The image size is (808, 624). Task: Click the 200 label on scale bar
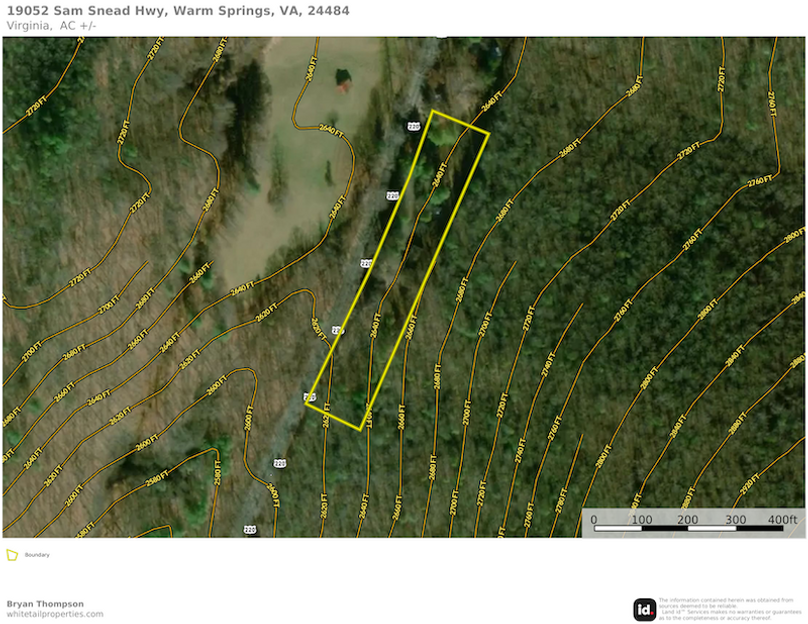pyautogui.click(x=688, y=520)
